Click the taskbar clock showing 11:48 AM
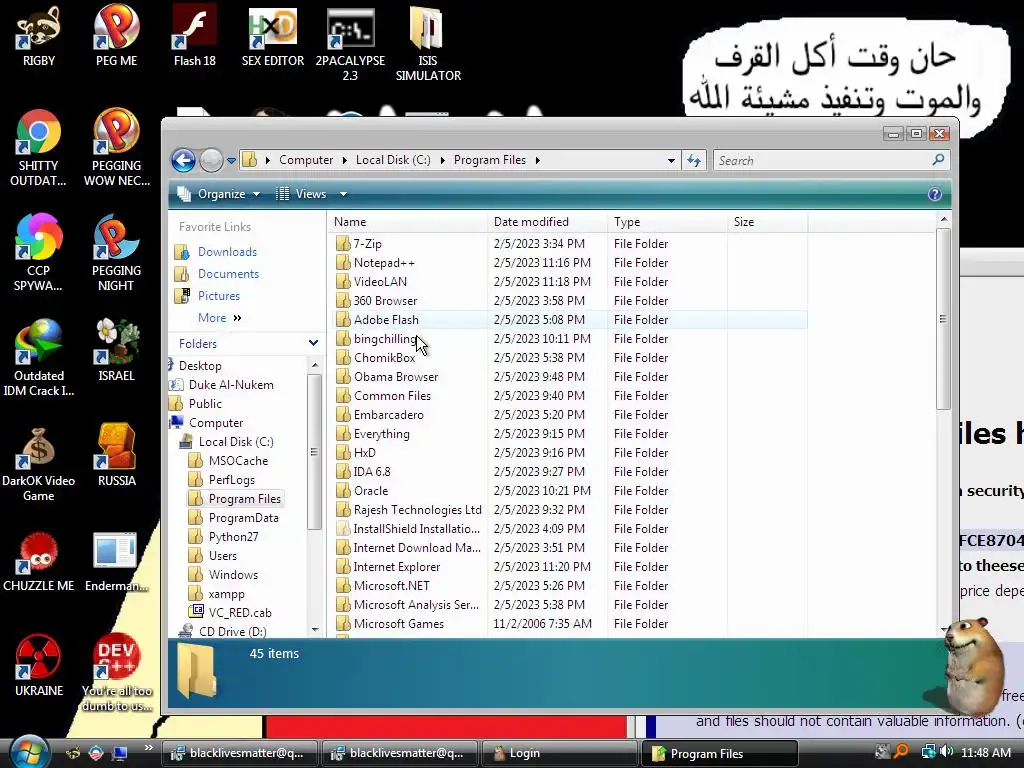The image size is (1024, 768). point(986,753)
